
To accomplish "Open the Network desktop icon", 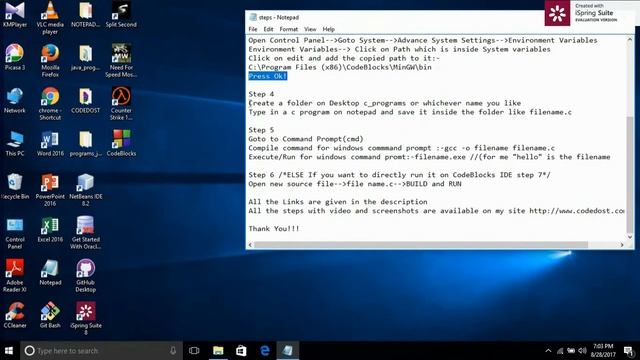I will 15,100.
